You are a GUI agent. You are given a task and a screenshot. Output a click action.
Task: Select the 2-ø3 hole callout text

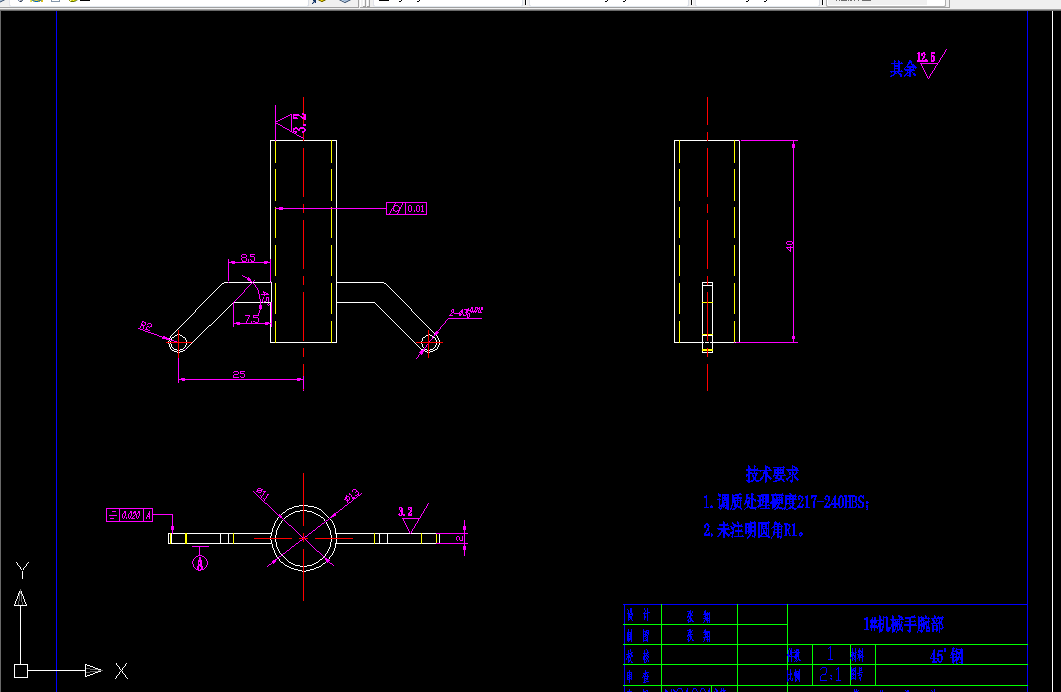point(466,313)
